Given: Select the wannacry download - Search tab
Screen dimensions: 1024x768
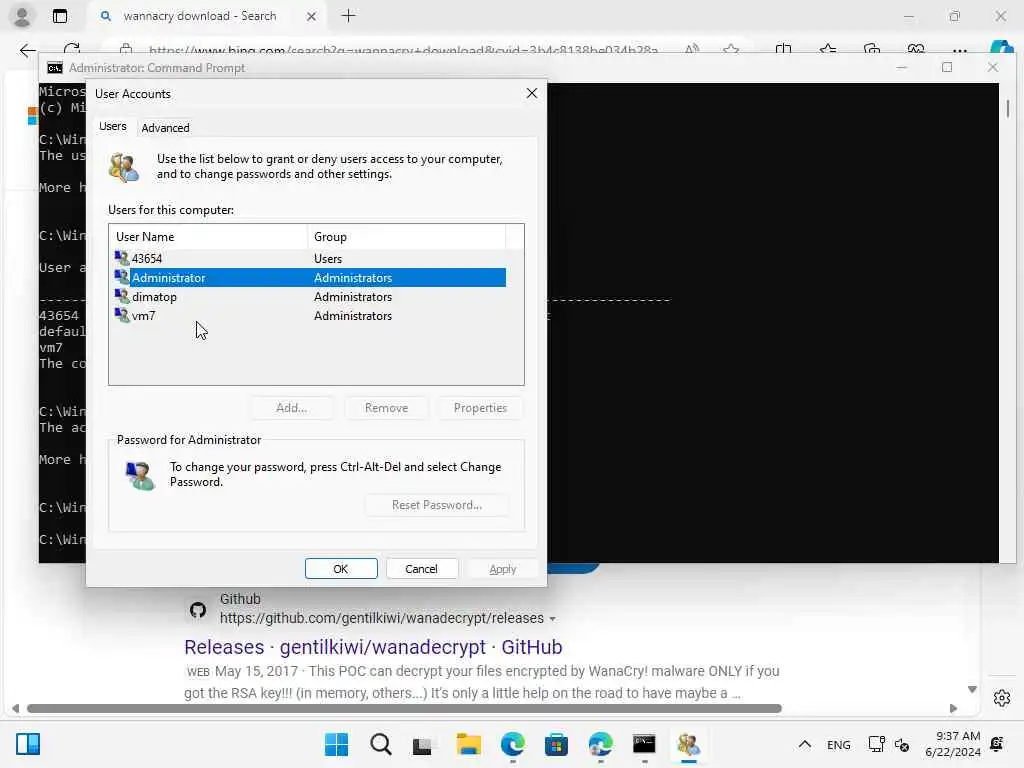Looking at the screenshot, I should (x=199, y=16).
